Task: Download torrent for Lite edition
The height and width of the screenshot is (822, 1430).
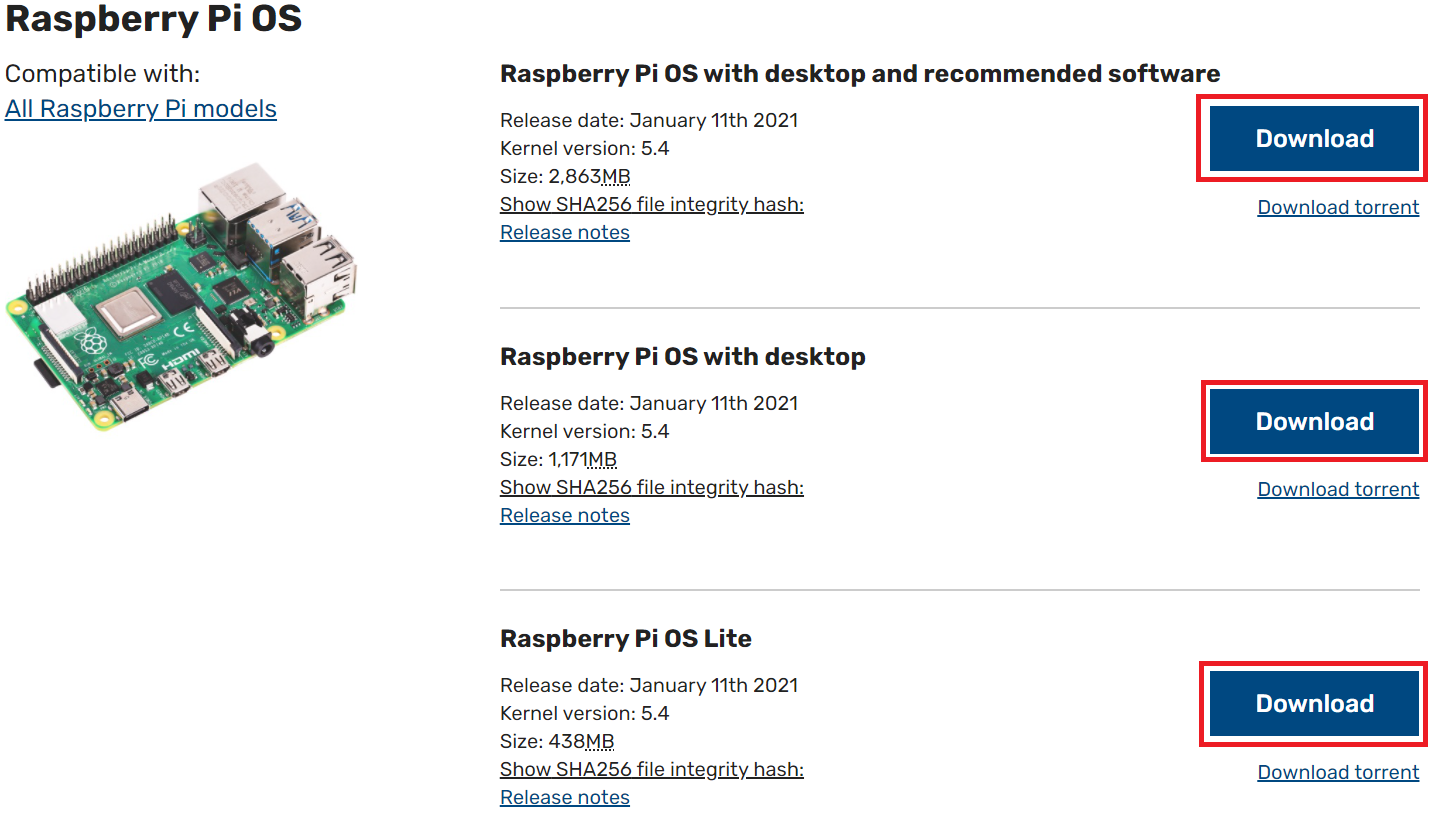Action: click(1338, 772)
